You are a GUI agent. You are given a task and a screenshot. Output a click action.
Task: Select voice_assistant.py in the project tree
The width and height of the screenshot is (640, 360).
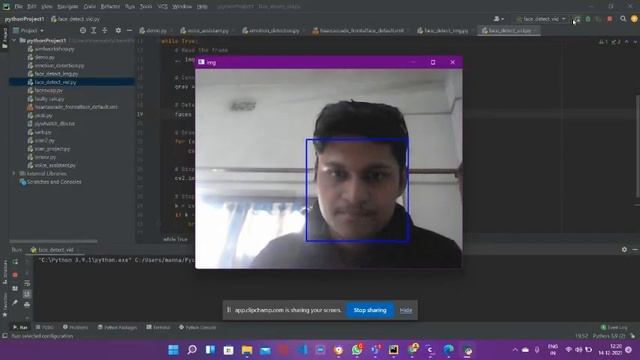(52, 165)
